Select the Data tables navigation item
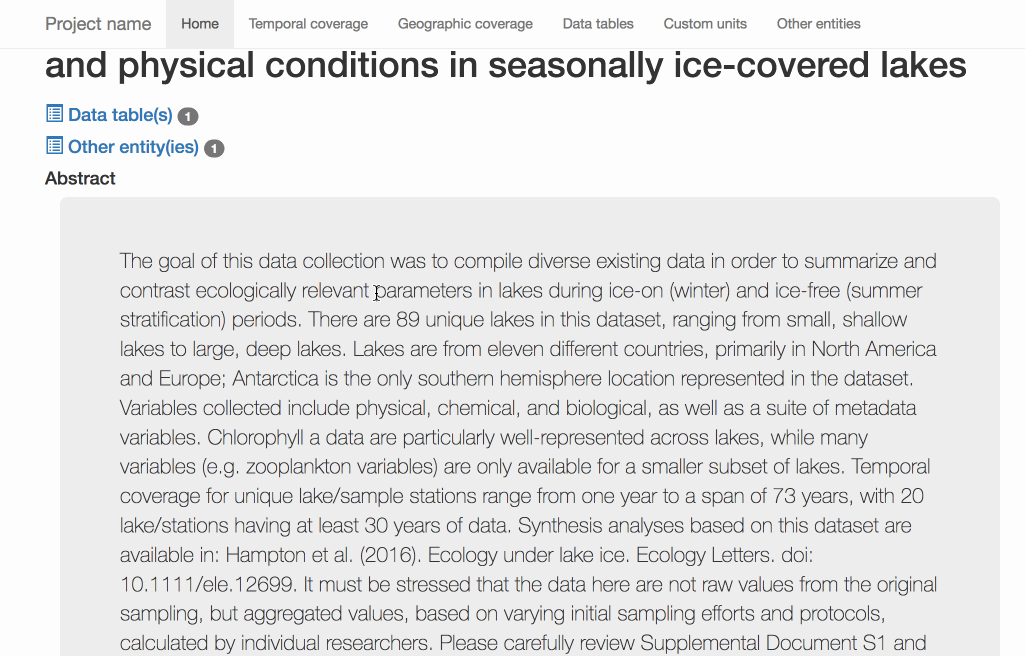1025x656 pixels. (598, 24)
